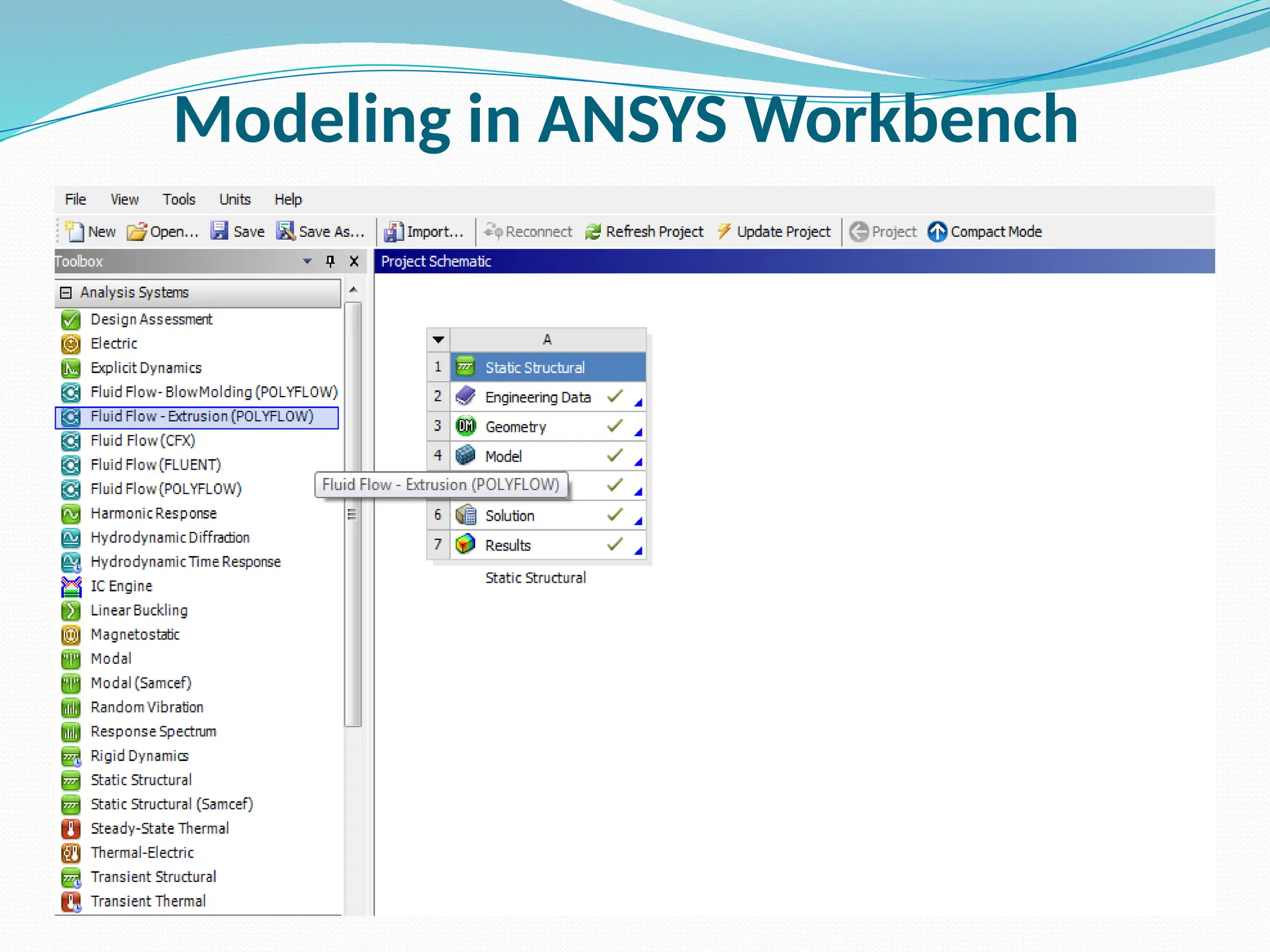Click the Project Schematic title tab
Image resolution: width=1270 pixels, height=952 pixels.
(x=436, y=262)
